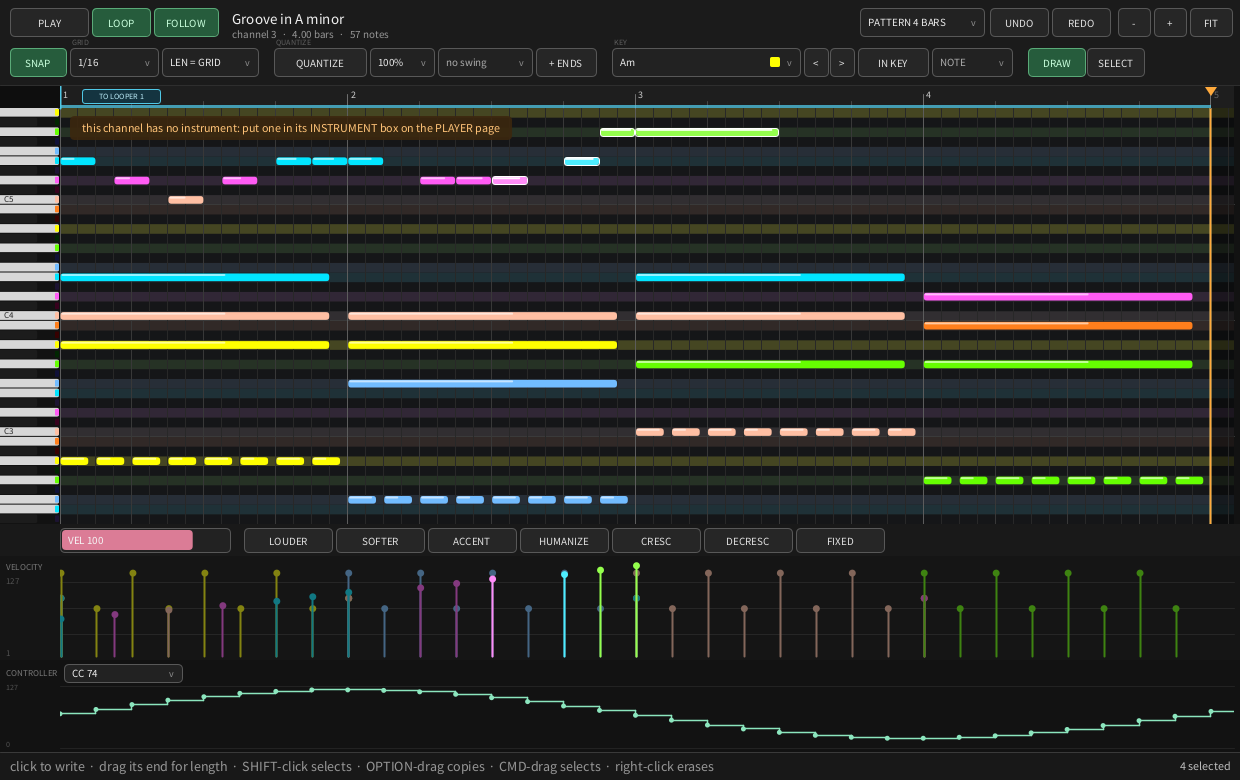
Task: Click the bar 4 ruler marker
Action: (x=928, y=95)
